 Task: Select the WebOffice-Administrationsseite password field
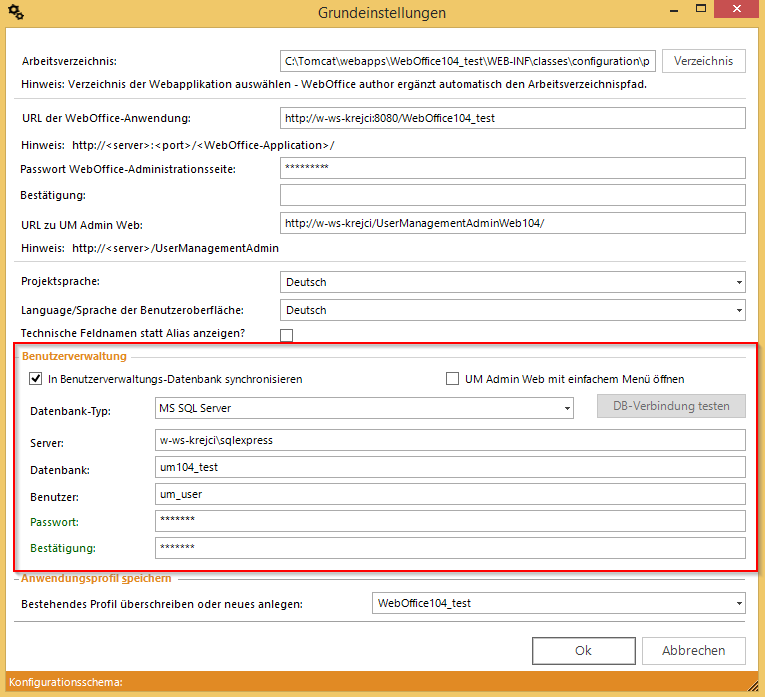pyautogui.click(x=512, y=168)
